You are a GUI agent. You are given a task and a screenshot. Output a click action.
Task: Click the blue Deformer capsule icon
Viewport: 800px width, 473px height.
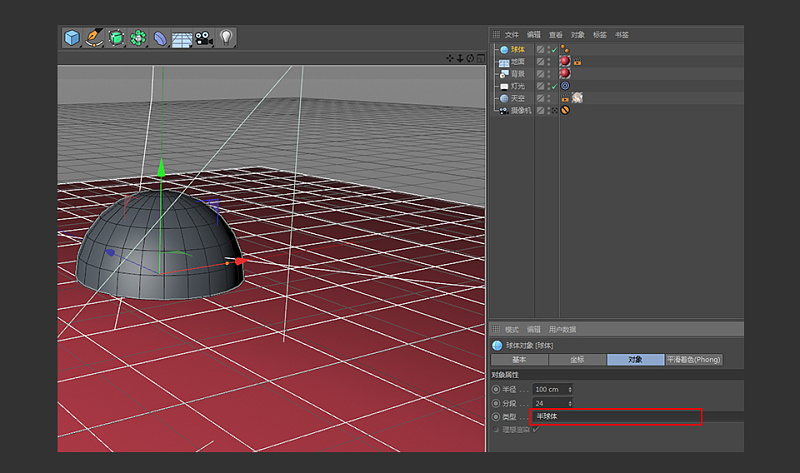coord(160,38)
